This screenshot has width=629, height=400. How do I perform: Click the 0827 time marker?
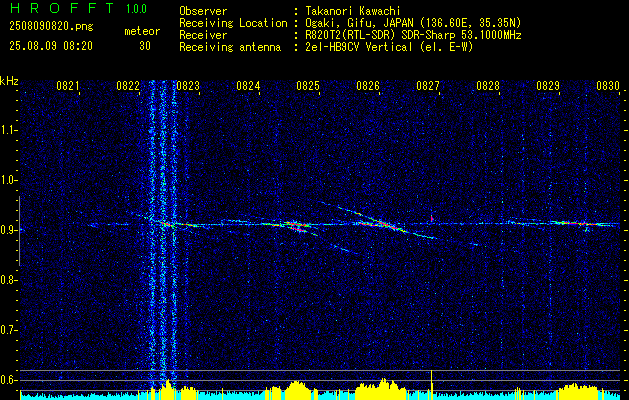(x=428, y=85)
